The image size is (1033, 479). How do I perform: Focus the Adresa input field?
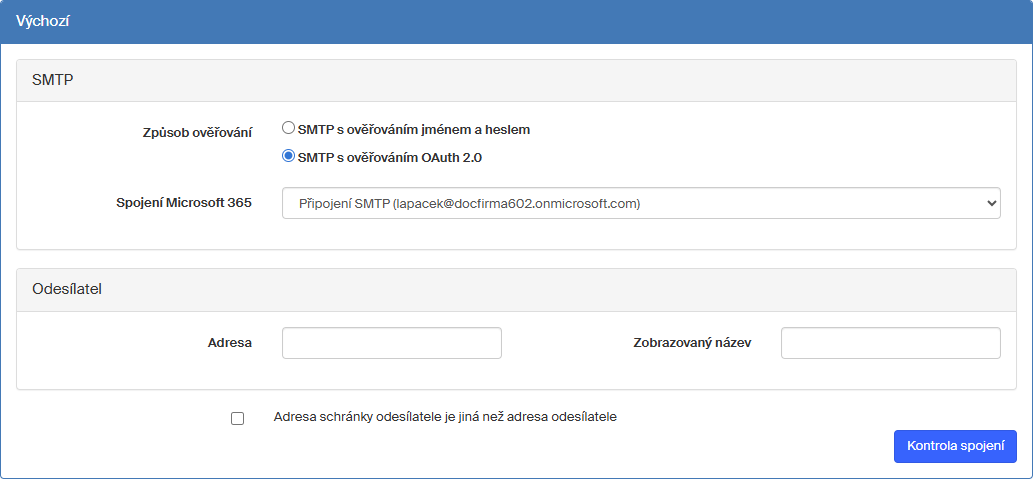(391, 343)
